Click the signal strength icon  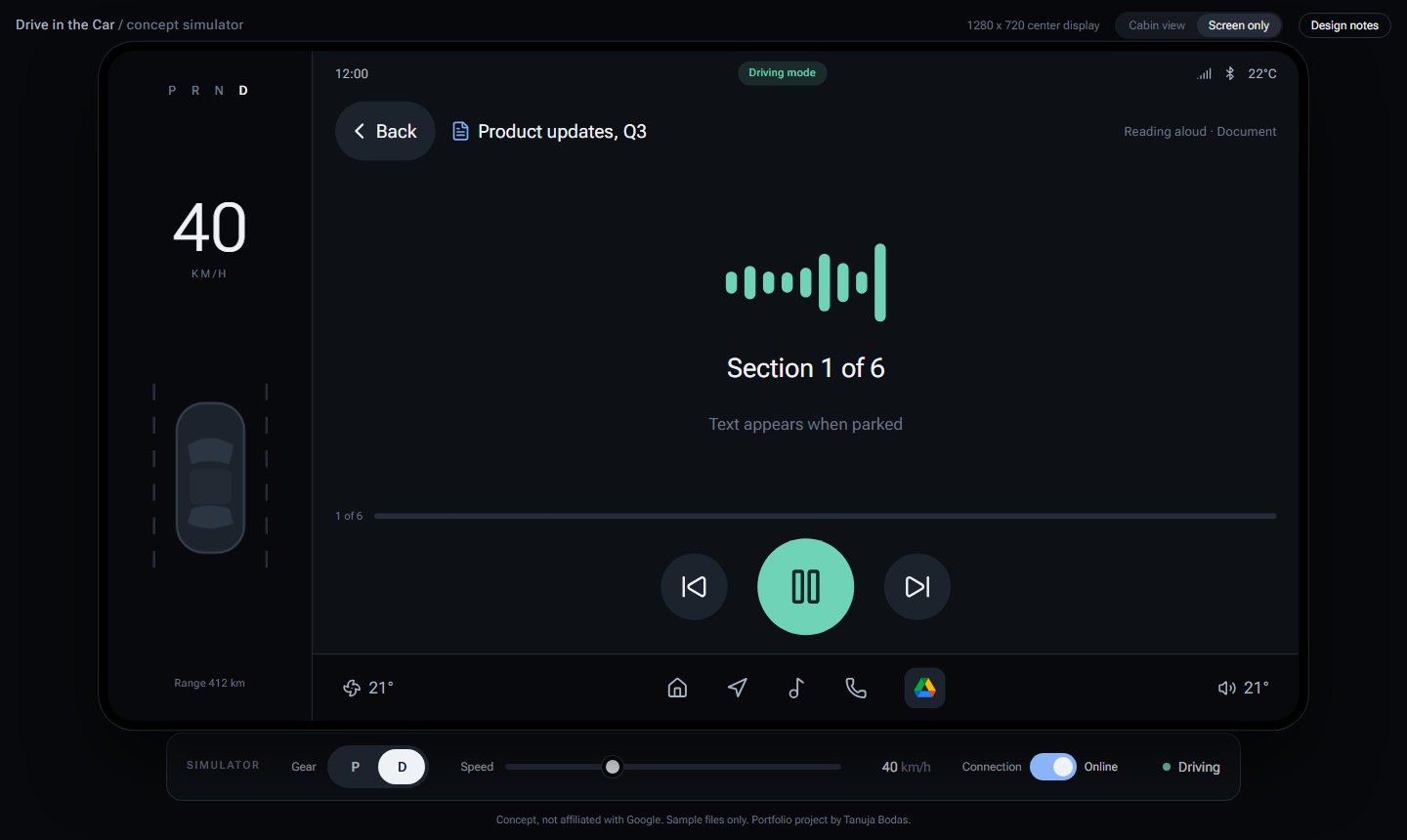1205,73
